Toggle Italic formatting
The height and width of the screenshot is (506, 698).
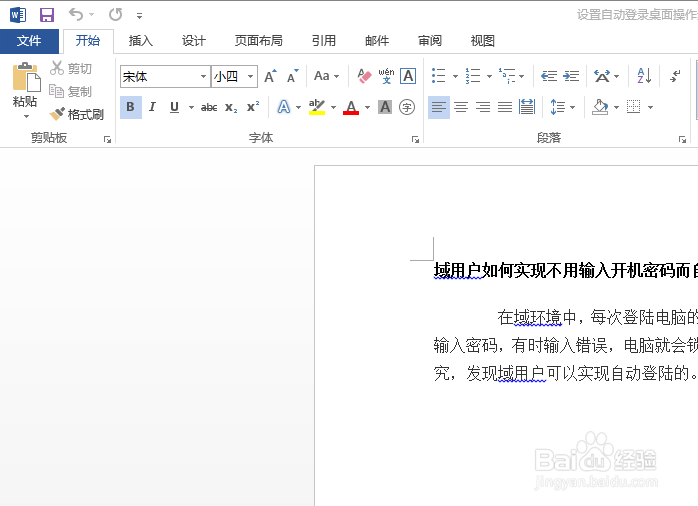pos(152,107)
